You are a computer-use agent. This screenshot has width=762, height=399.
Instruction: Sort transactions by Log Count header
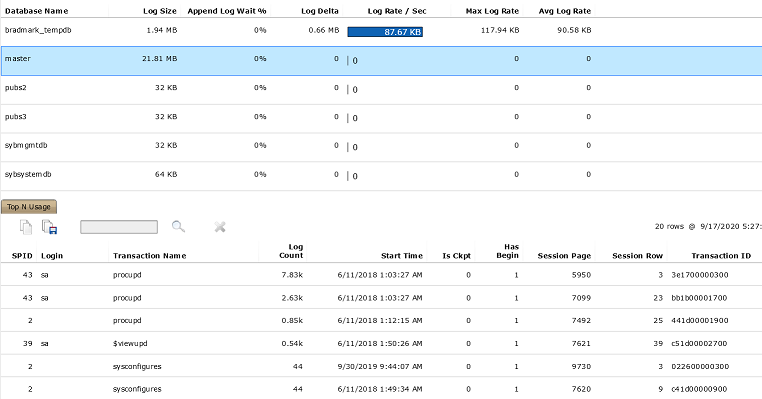pyautogui.click(x=291, y=251)
